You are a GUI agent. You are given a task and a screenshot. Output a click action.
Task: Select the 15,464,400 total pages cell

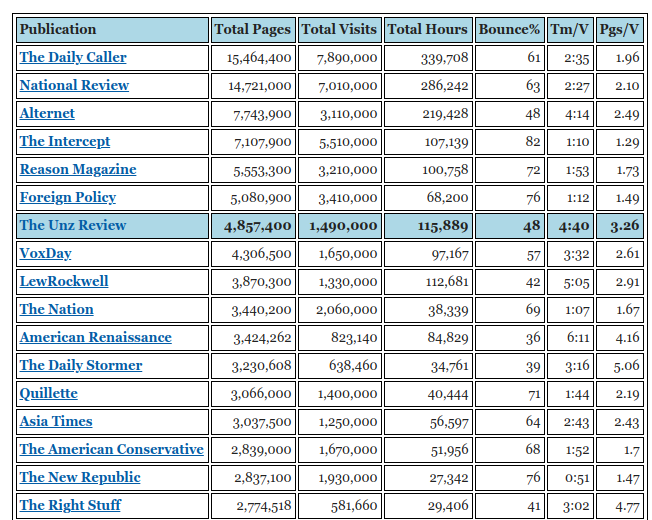tap(253, 58)
